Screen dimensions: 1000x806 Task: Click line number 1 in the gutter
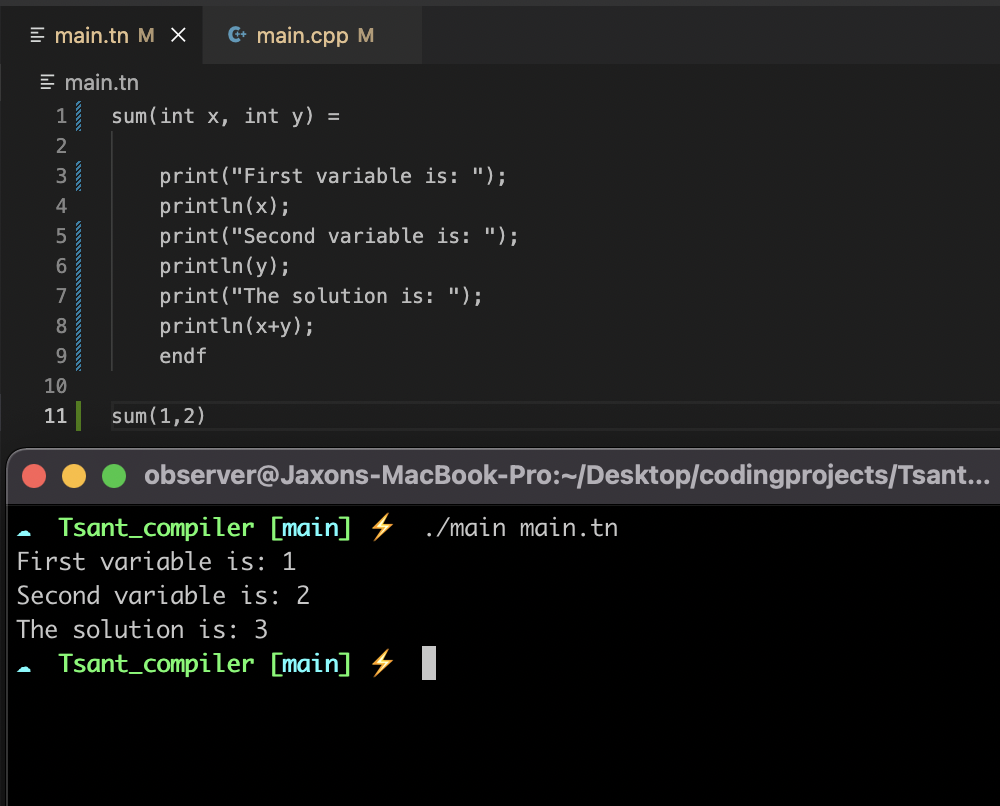coord(61,116)
